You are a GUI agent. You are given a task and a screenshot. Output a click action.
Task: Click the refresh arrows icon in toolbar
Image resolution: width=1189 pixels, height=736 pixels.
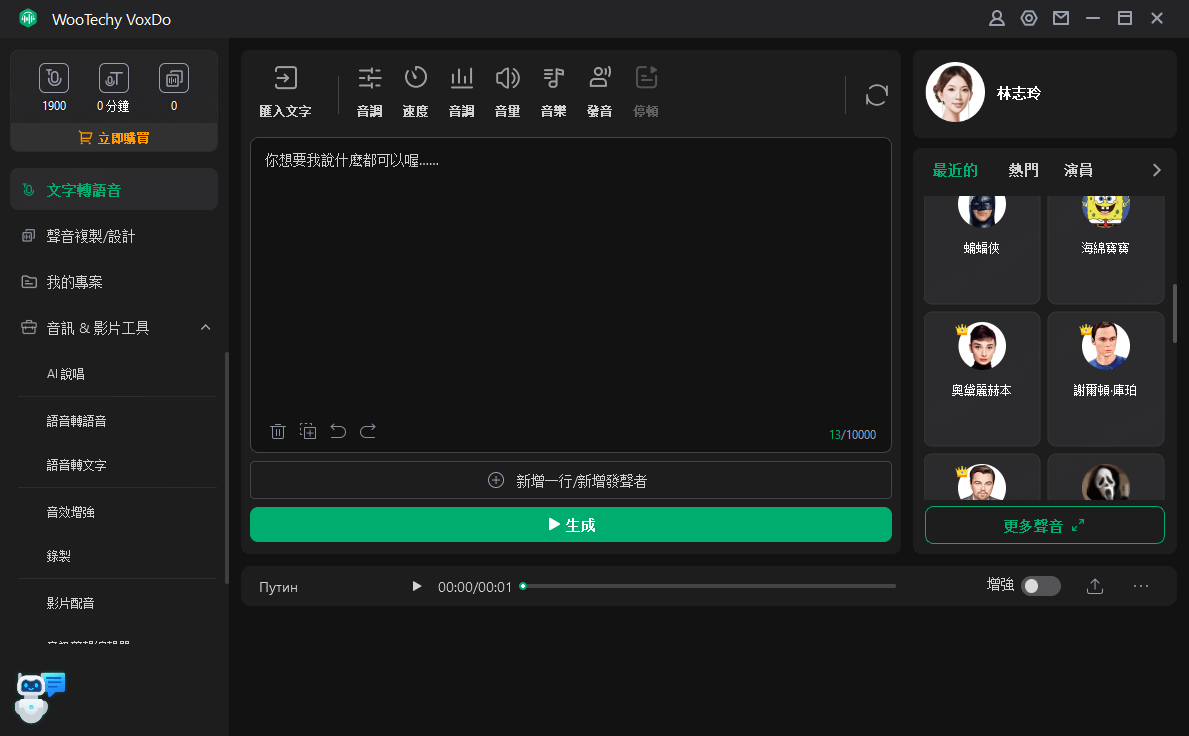click(x=877, y=95)
